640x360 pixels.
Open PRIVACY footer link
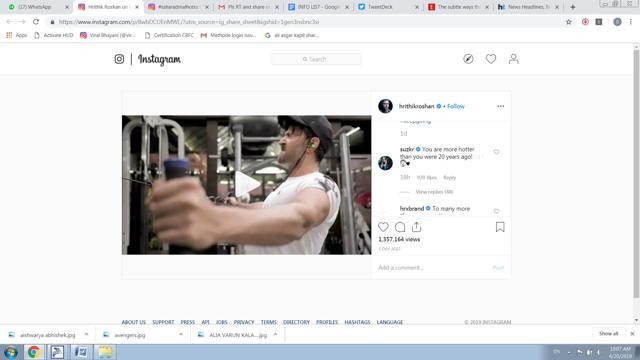244,322
